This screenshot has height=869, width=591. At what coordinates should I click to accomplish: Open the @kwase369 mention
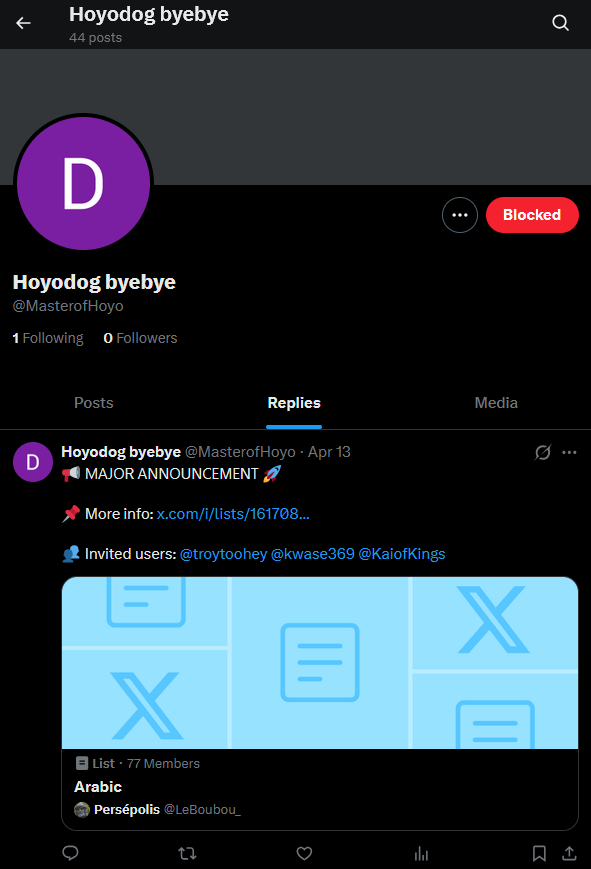click(x=313, y=554)
